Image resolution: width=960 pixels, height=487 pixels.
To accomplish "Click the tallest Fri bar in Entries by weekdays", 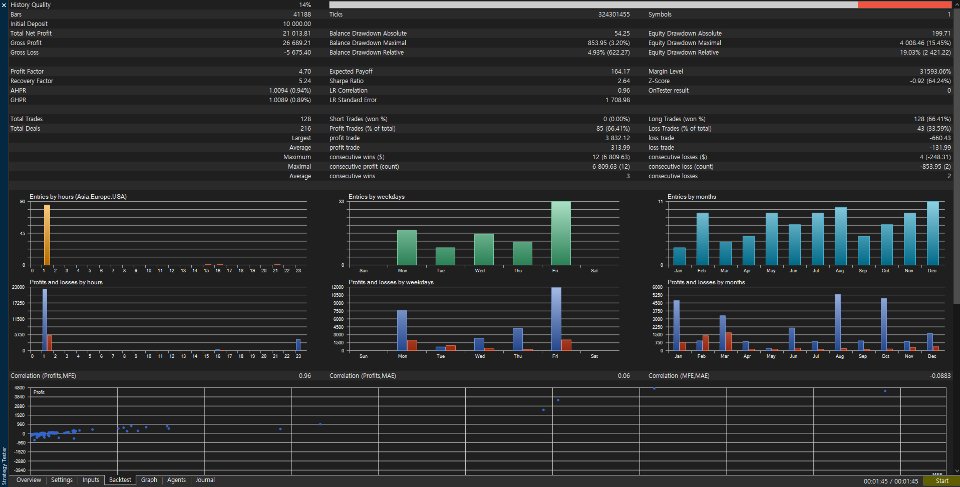I will click(x=561, y=233).
